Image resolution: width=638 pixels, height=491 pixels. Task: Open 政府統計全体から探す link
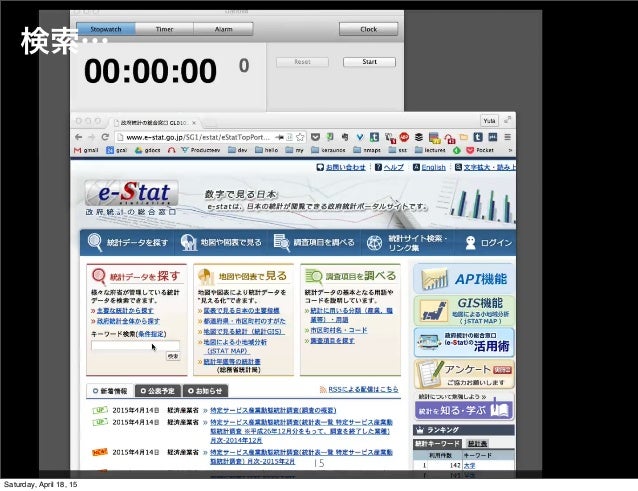click(x=128, y=321)
